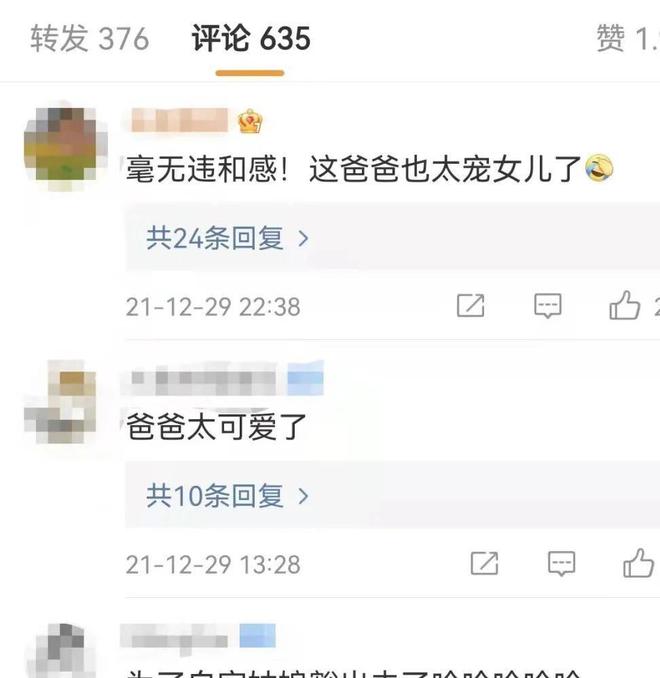Like the 爸爸太可爱了 comment
This screenshot has height=678, width=660.
638,562
